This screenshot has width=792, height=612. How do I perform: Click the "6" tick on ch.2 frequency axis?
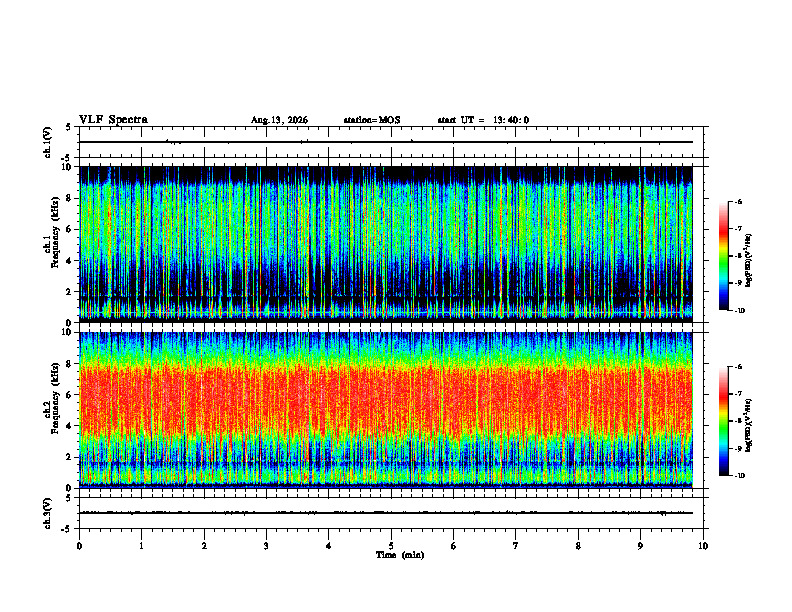[71, 395]
